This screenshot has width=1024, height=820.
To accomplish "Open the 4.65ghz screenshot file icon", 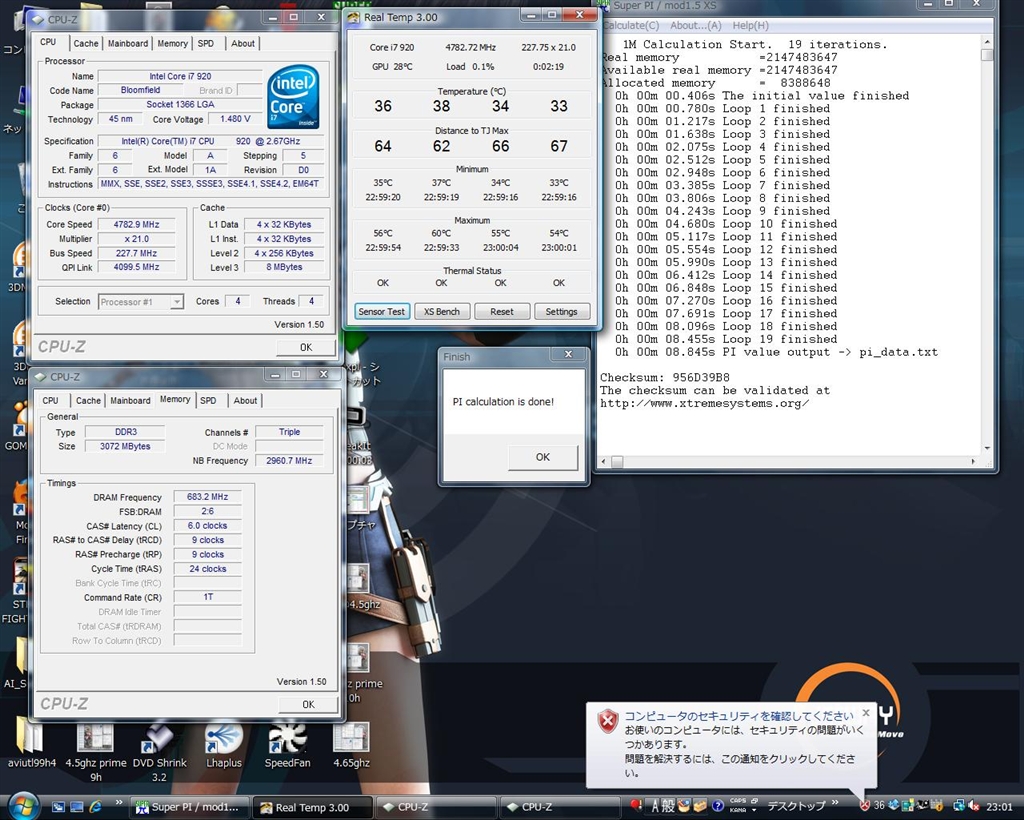I will 351,738.
